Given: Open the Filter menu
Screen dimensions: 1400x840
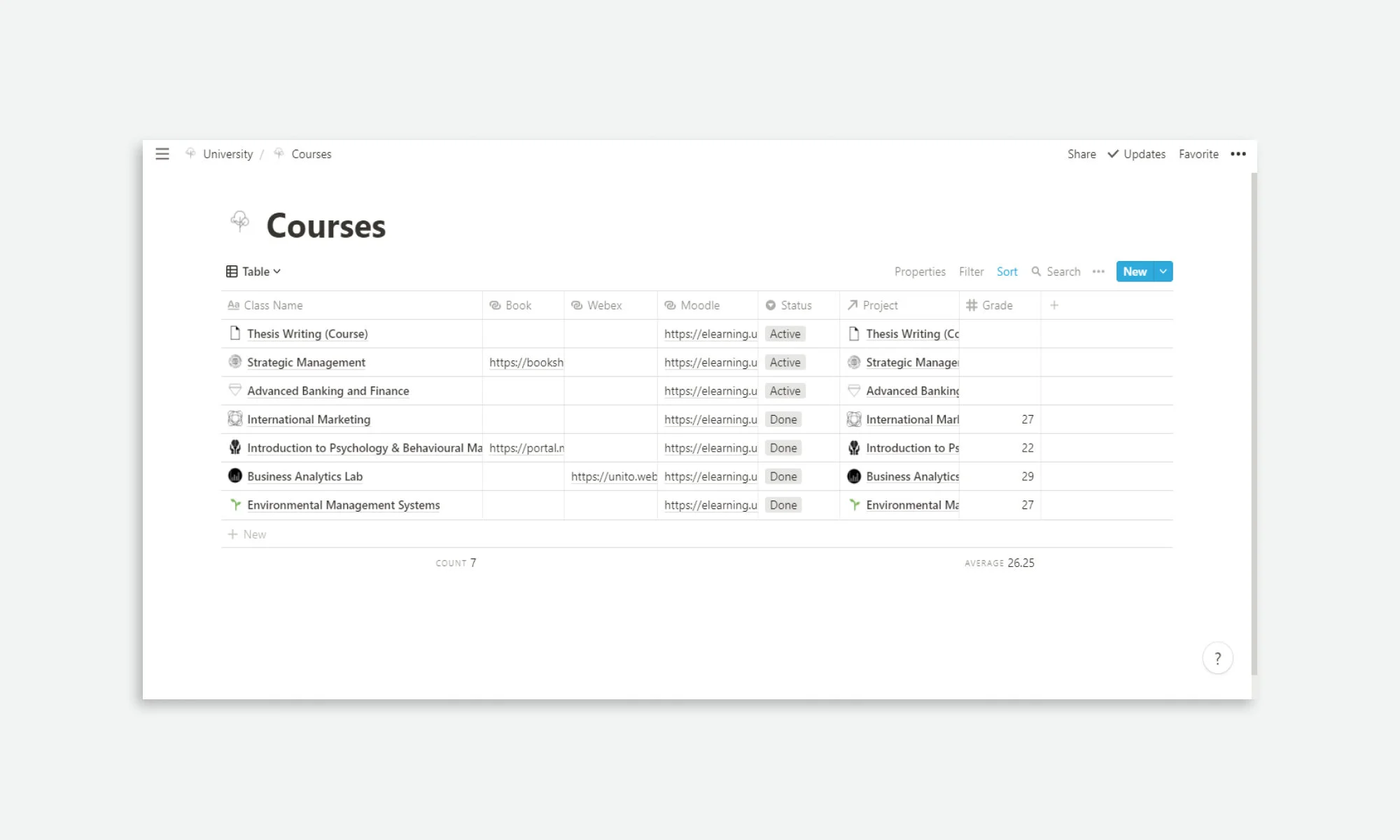Looking at the screenshot, I should click(971, 272).
